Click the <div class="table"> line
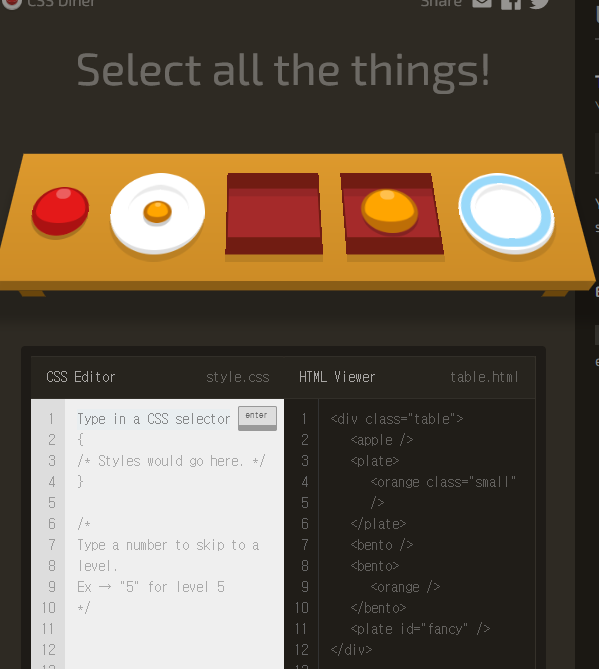This screenshot has height=669, width=599. 397,419
